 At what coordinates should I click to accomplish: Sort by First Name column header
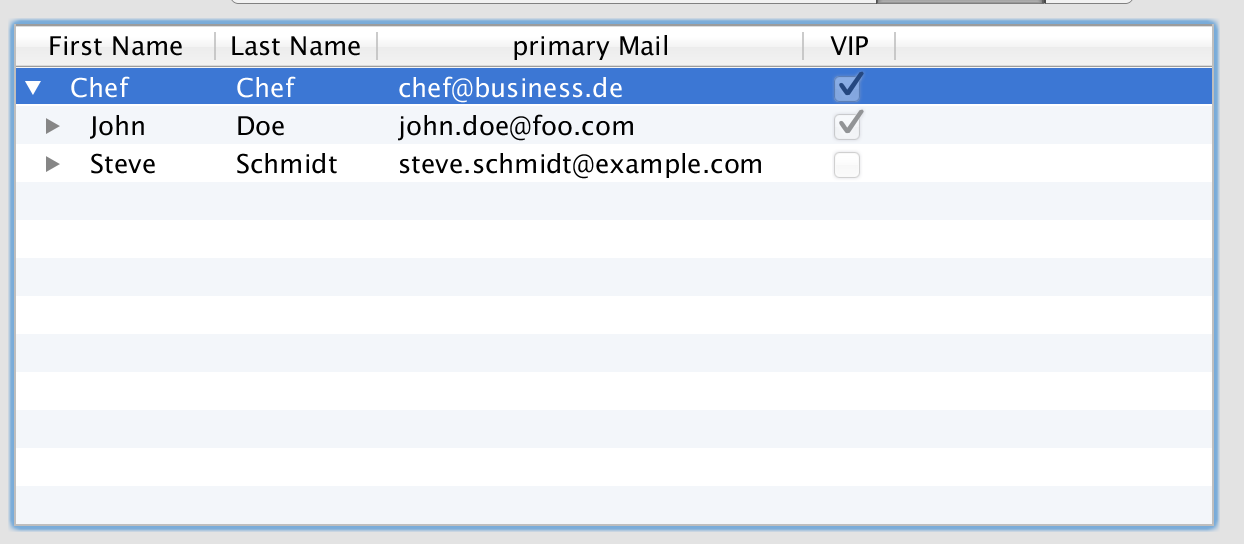[115, 46]
